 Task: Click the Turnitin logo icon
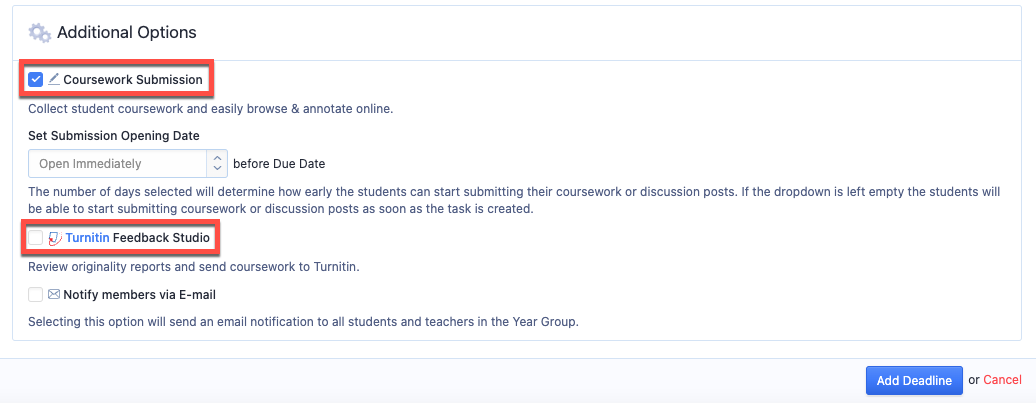tap(55, 238)
